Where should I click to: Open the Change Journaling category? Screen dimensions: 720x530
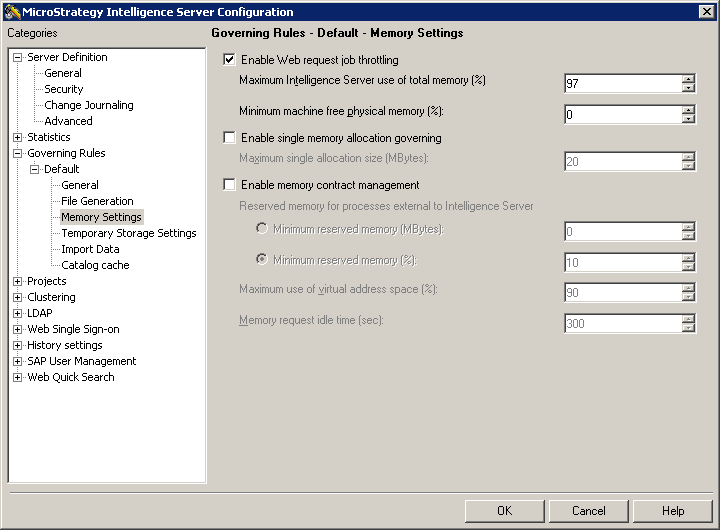point(89,105)
